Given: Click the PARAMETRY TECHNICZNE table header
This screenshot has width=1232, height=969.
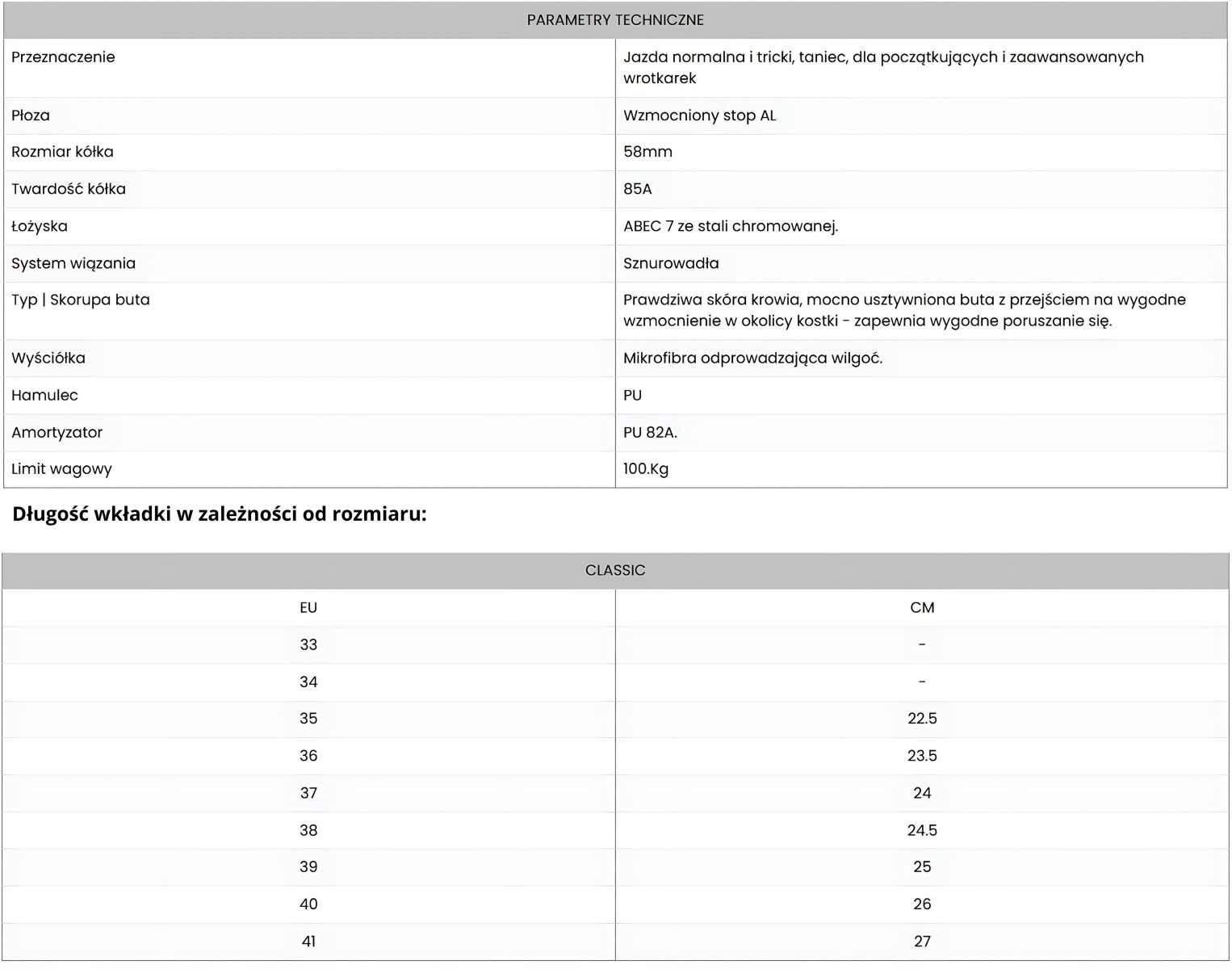Looking at the screenshot, I should coord(615,20).
